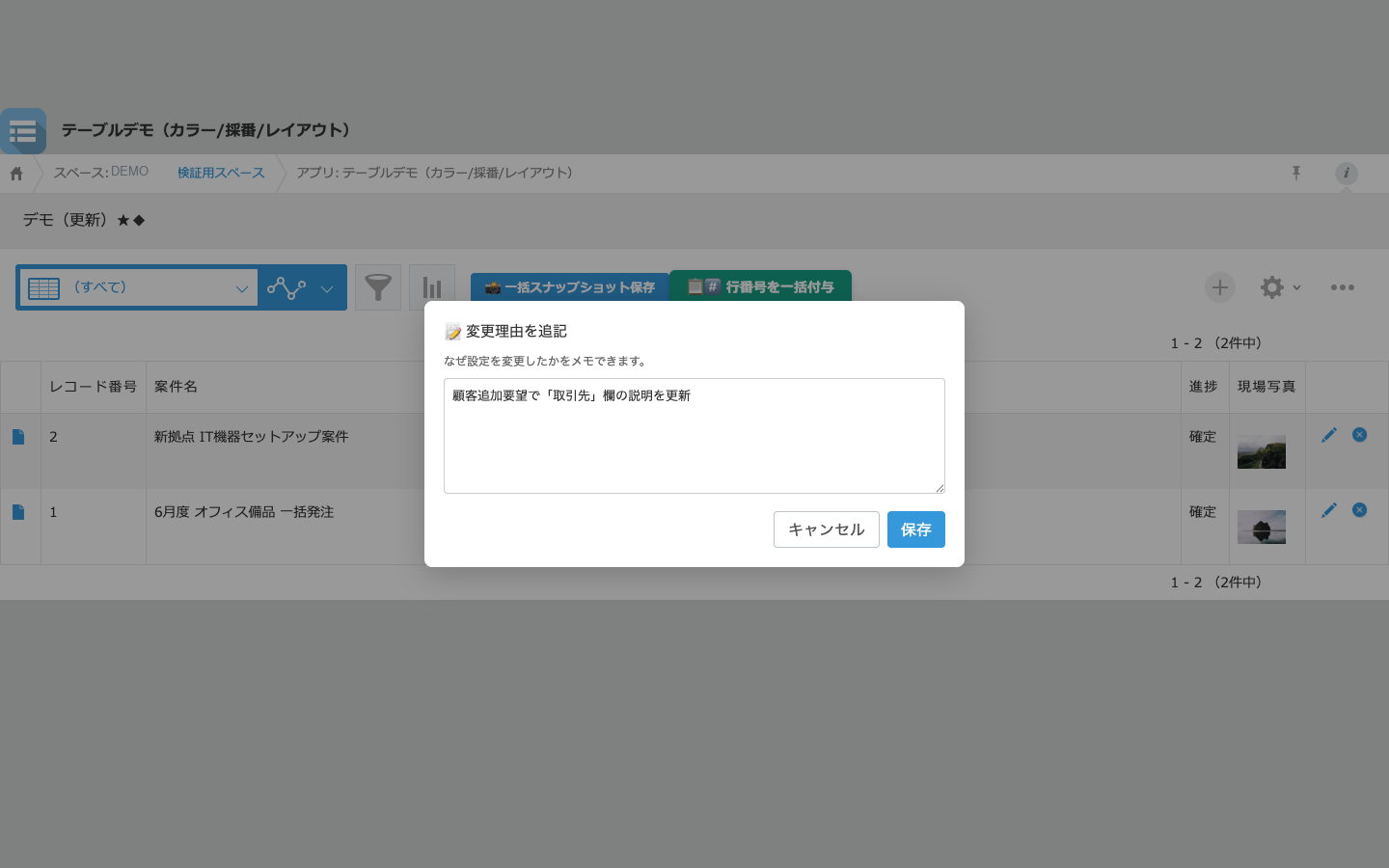
Task: Open the app settings gear icon
Action: [x=1272, y=287]
